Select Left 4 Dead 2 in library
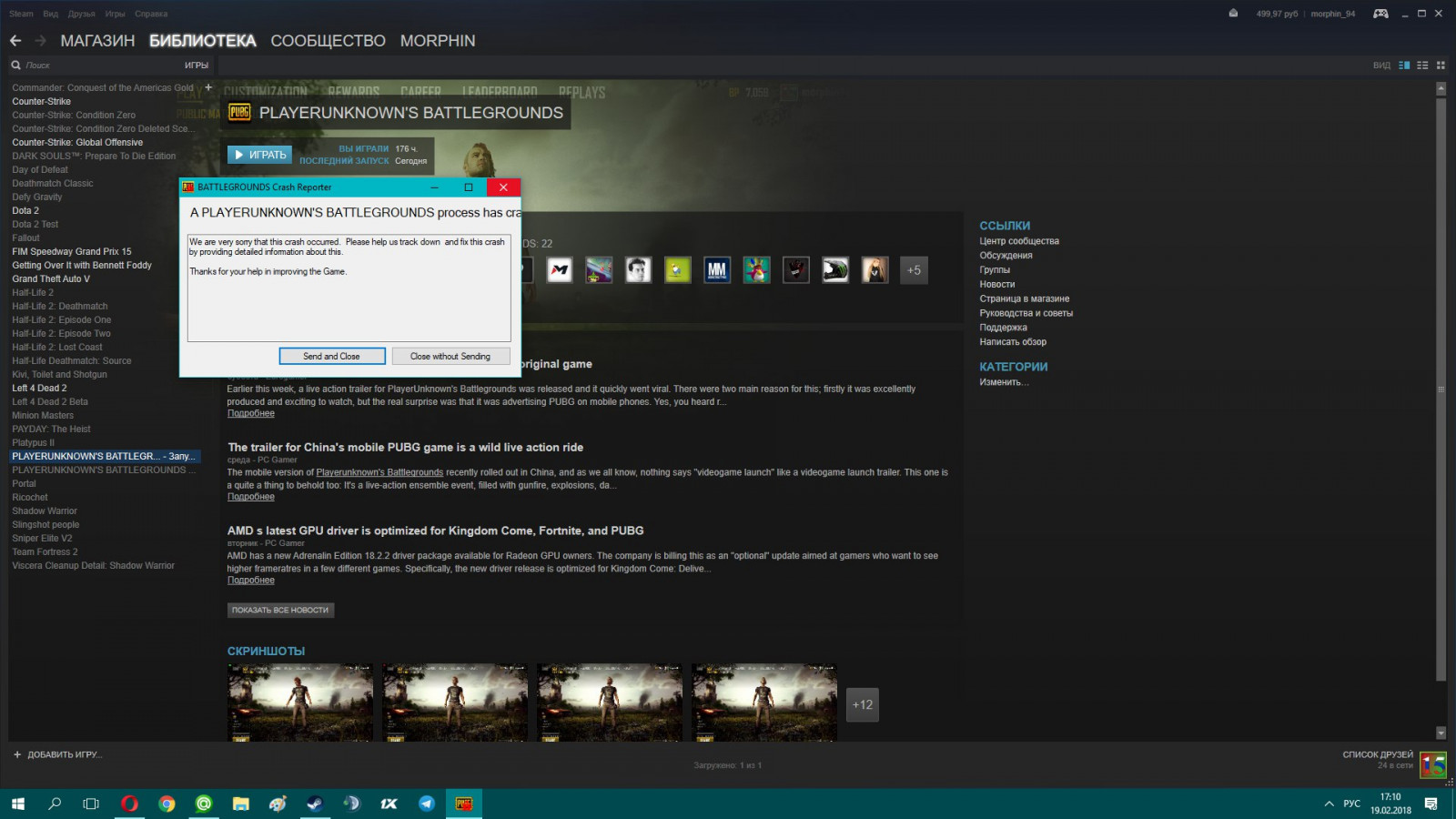Screen dimensions: 1456x819 pyautogui.click(x=39, y=388)
